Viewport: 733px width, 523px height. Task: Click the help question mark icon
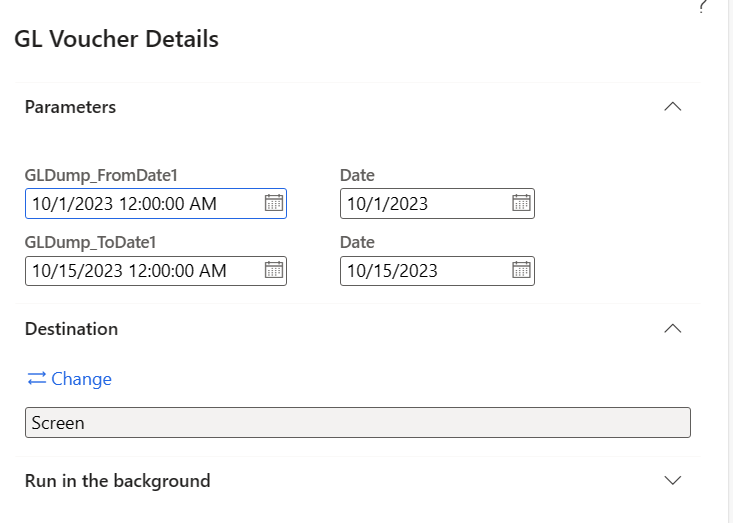702,7
